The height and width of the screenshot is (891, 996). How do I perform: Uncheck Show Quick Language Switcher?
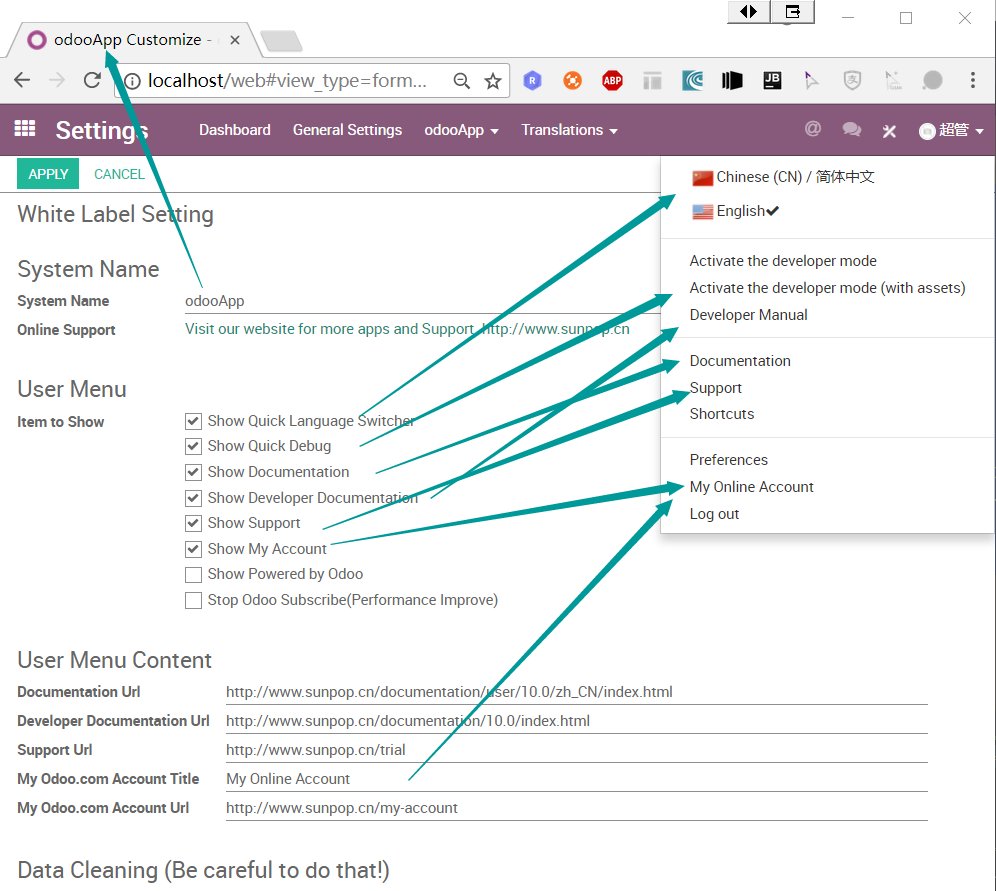coord(194,421)
